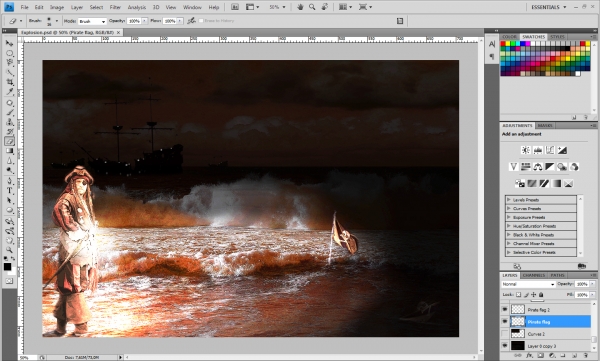
Task: Open the eraser Mode dropdown
Action: click(92, 21)
